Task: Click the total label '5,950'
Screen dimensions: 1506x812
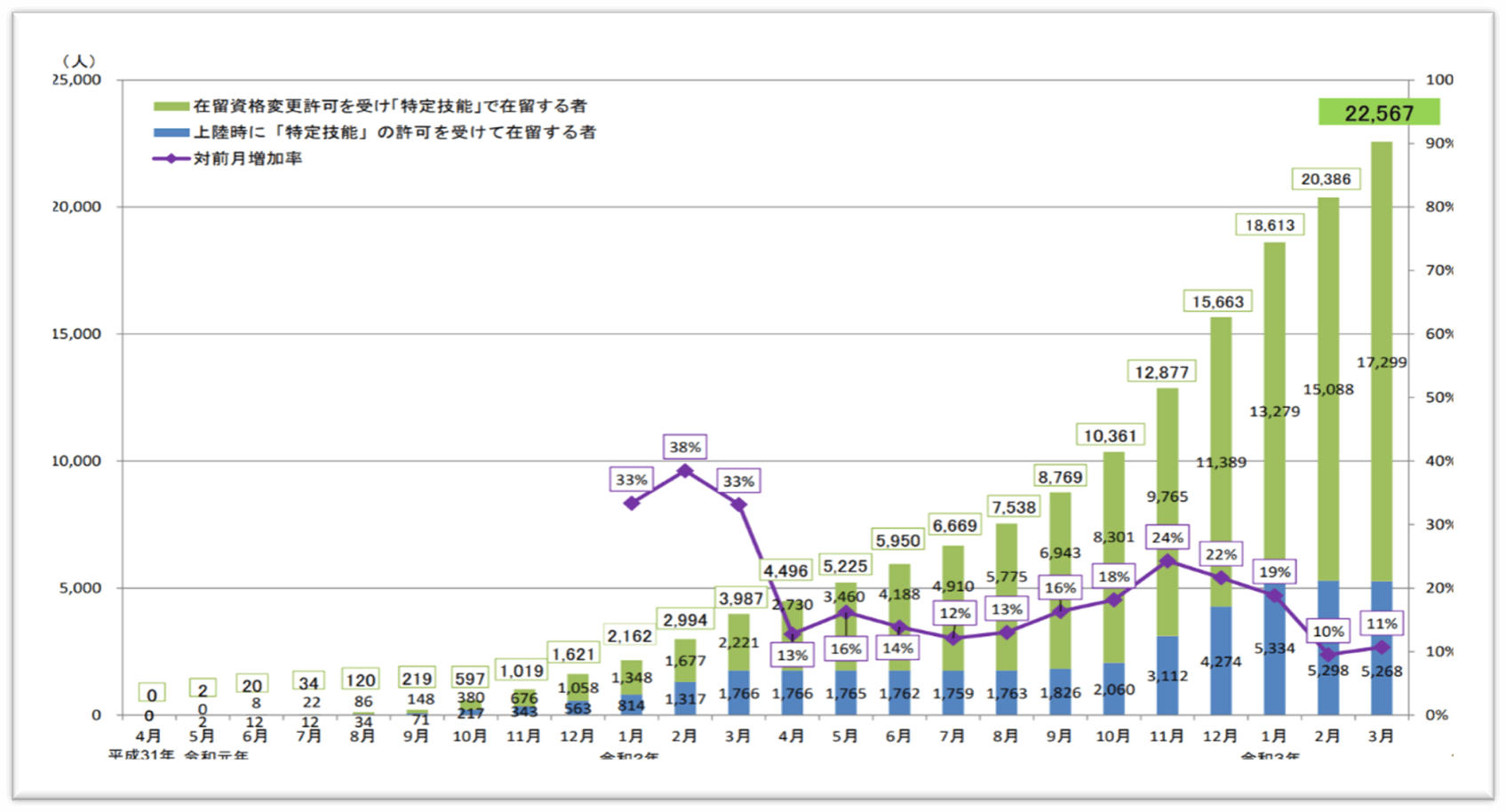Action: click(x=897, y=541)
